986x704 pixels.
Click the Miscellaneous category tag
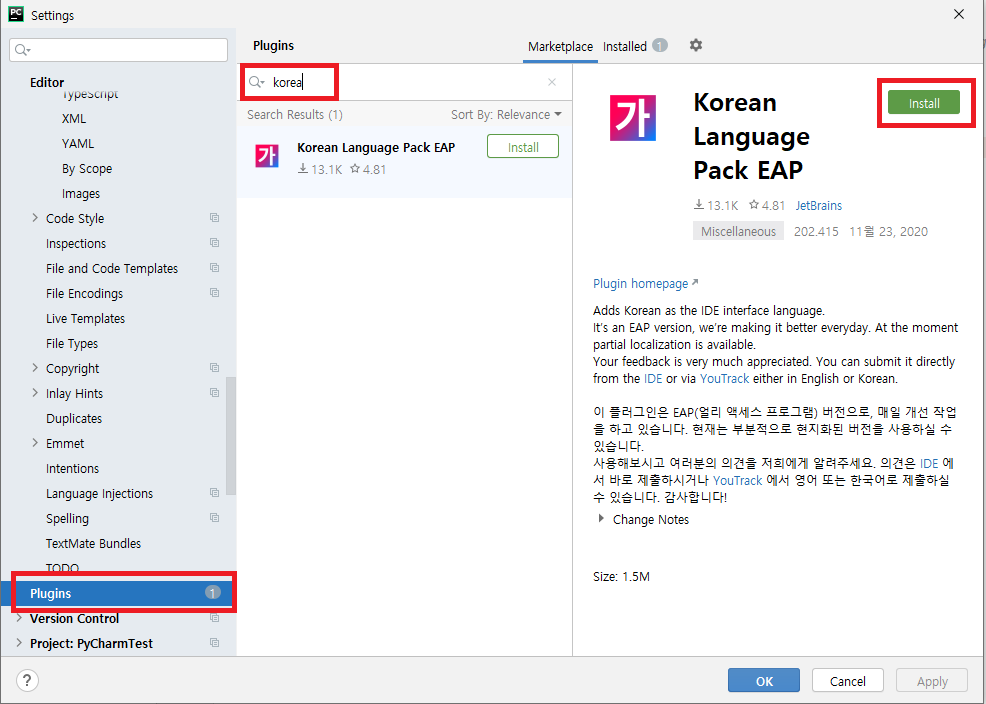click(x=738, y=231)
